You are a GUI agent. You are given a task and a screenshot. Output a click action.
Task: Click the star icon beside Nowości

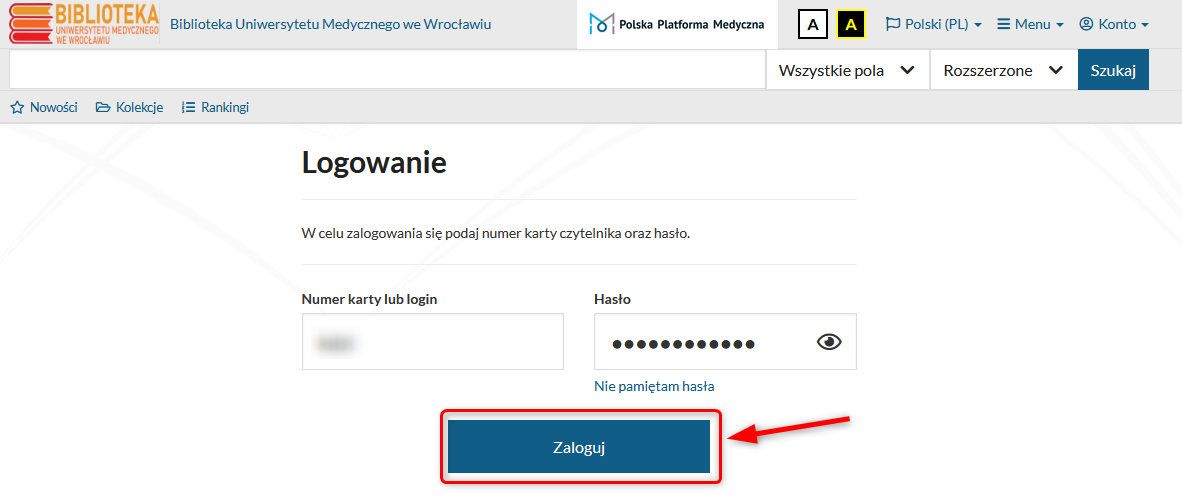[17, 107]
